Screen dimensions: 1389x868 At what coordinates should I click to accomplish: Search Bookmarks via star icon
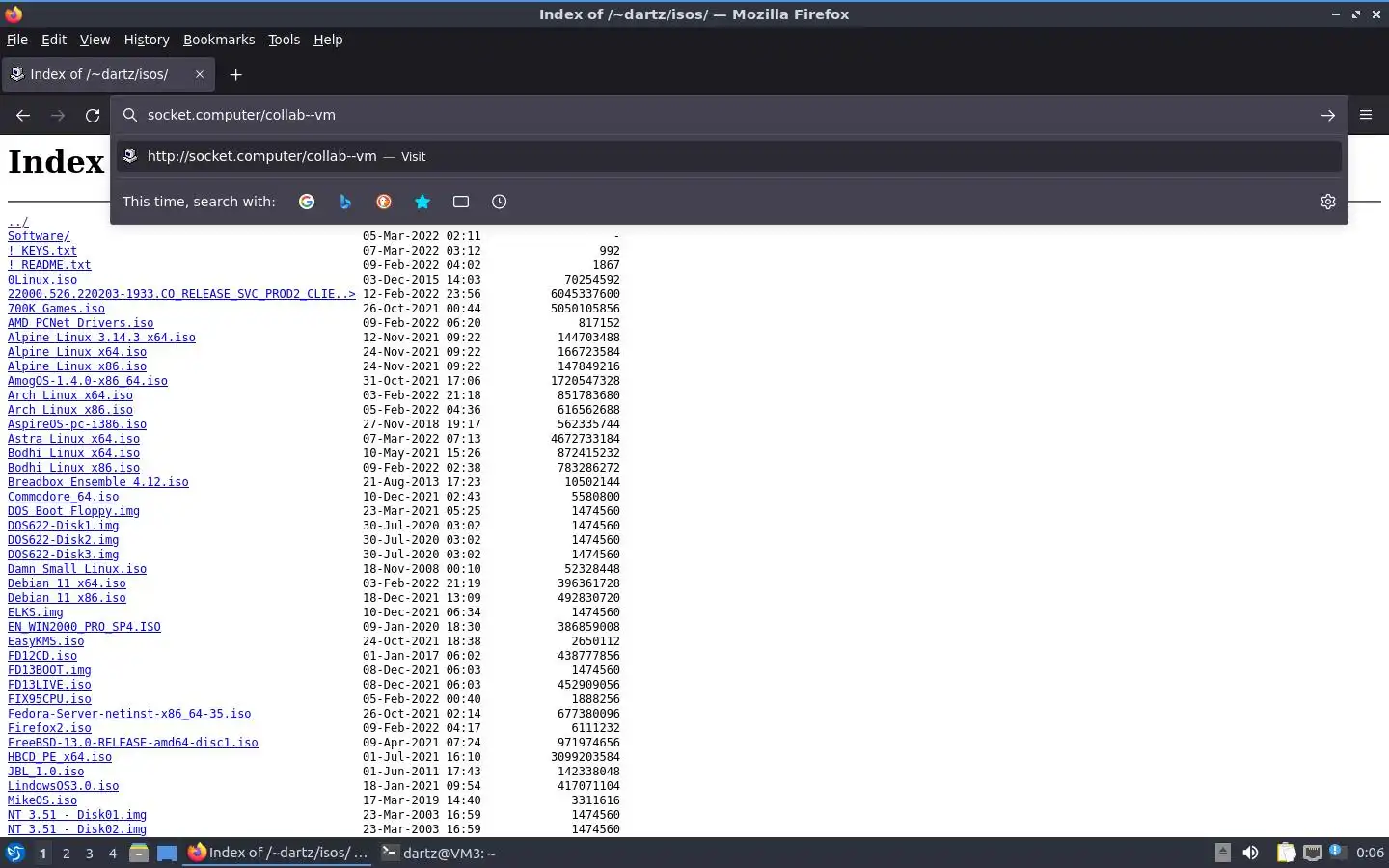point(422,202)
